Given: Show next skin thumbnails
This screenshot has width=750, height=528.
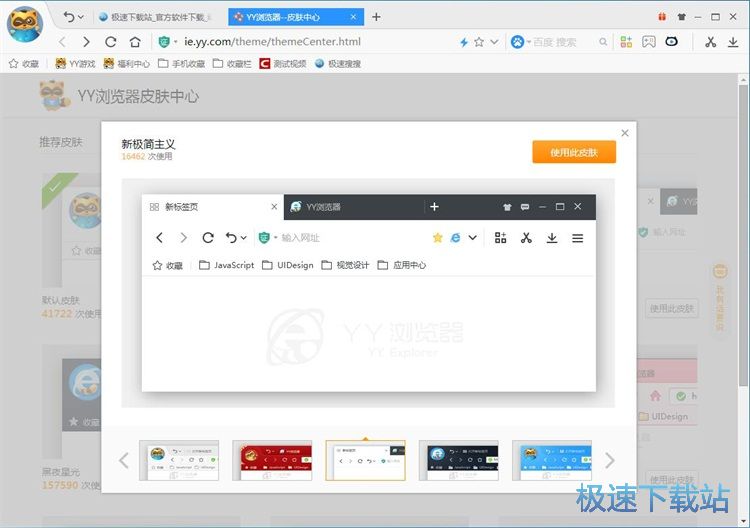Looking at the screenshot, I should (x=609, y=460).
